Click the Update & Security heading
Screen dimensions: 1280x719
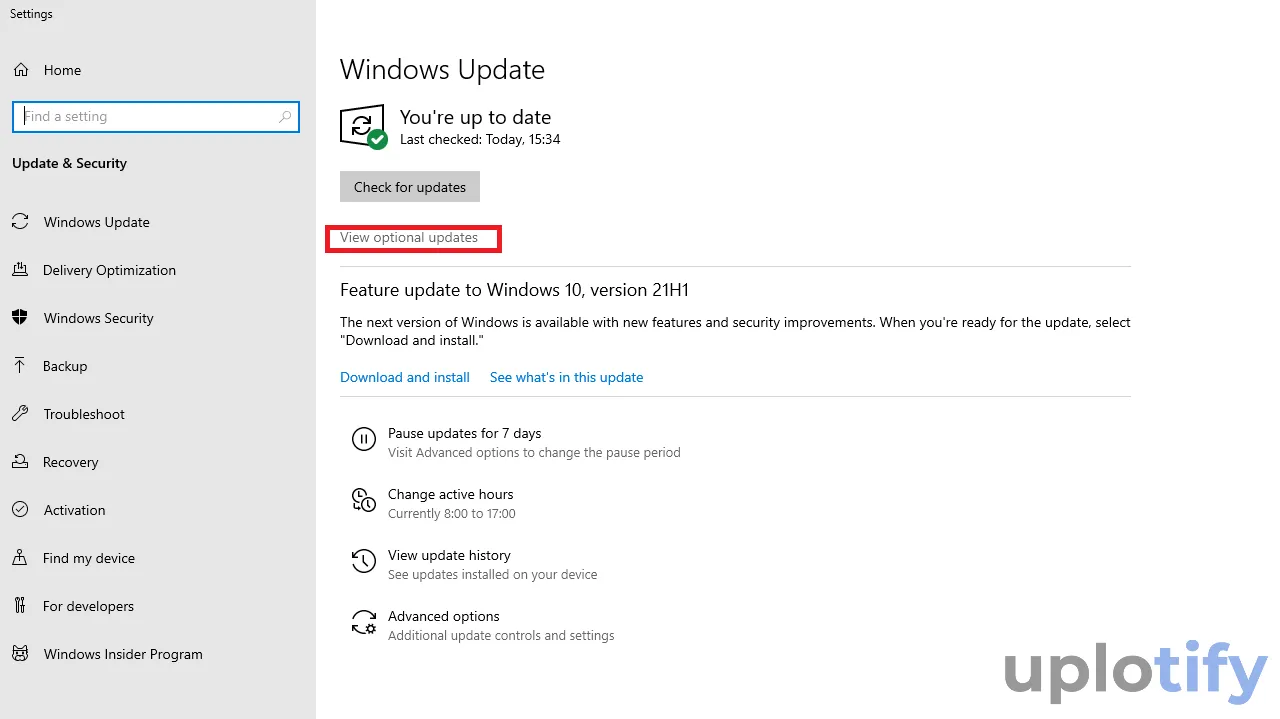(x=69, y=163)
